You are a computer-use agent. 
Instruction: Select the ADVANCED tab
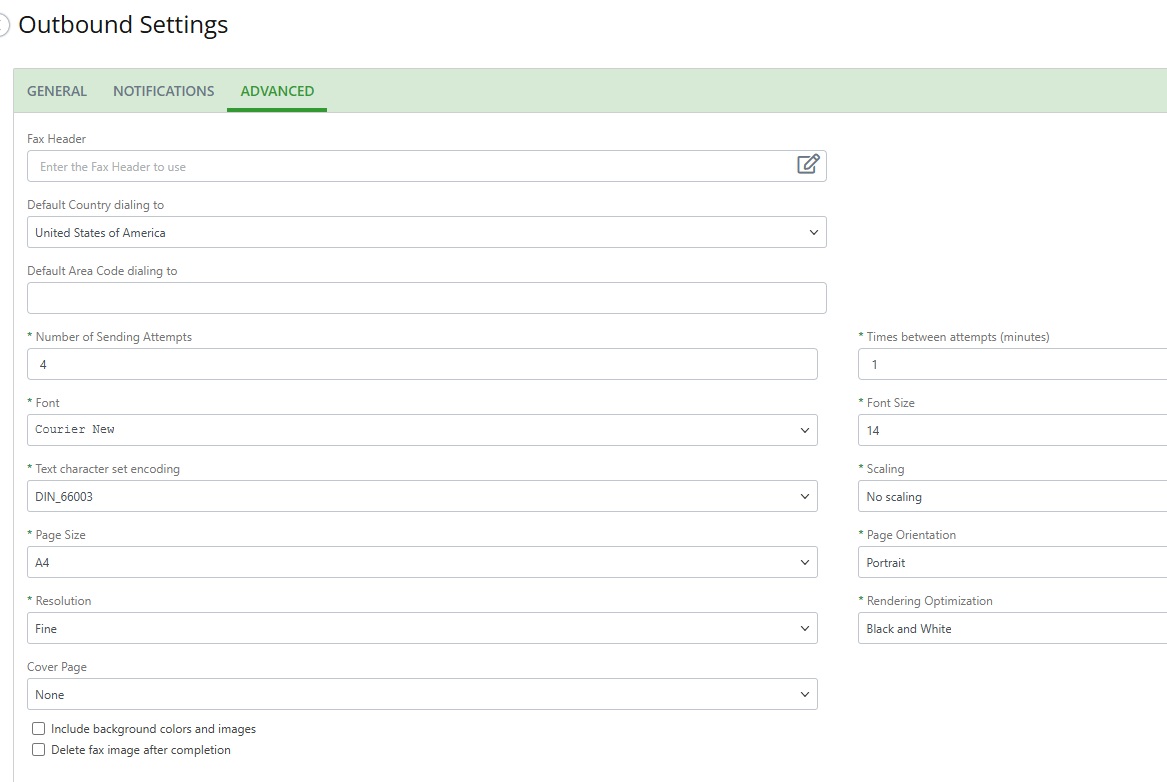coord(276,90)
